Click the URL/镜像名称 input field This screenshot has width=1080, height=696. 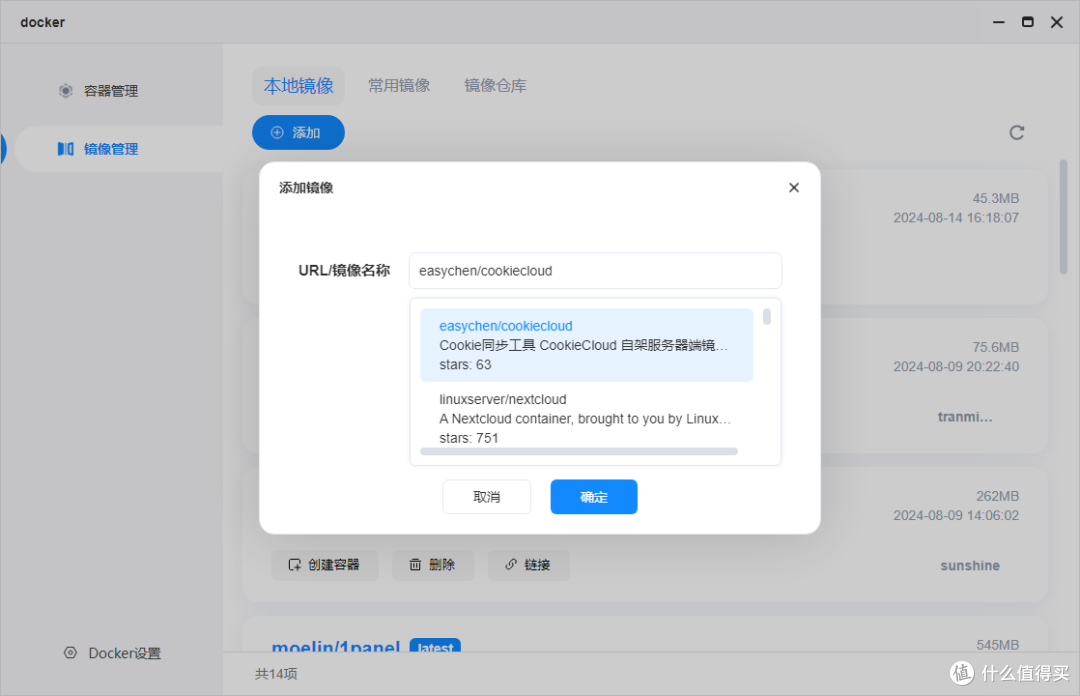click(595, 270)
